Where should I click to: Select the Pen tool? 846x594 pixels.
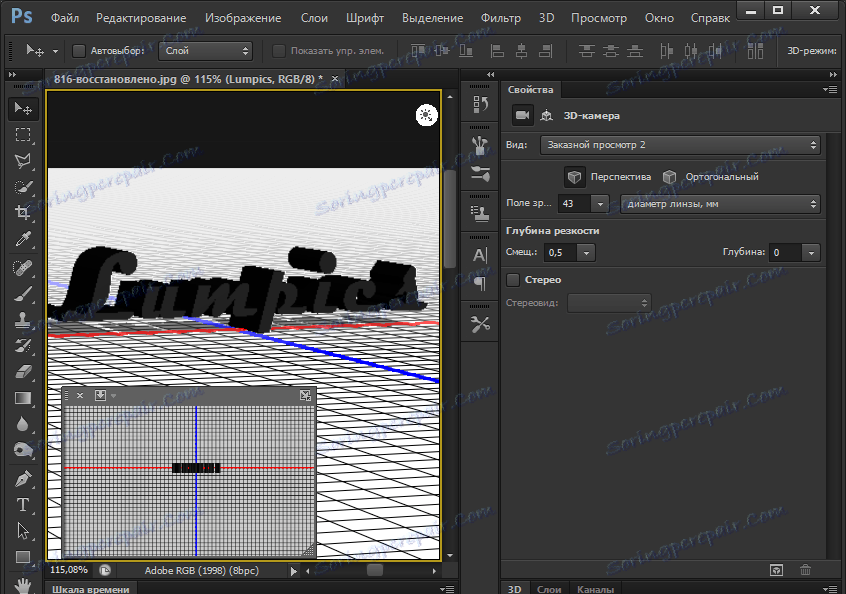[x=23, y=479]
